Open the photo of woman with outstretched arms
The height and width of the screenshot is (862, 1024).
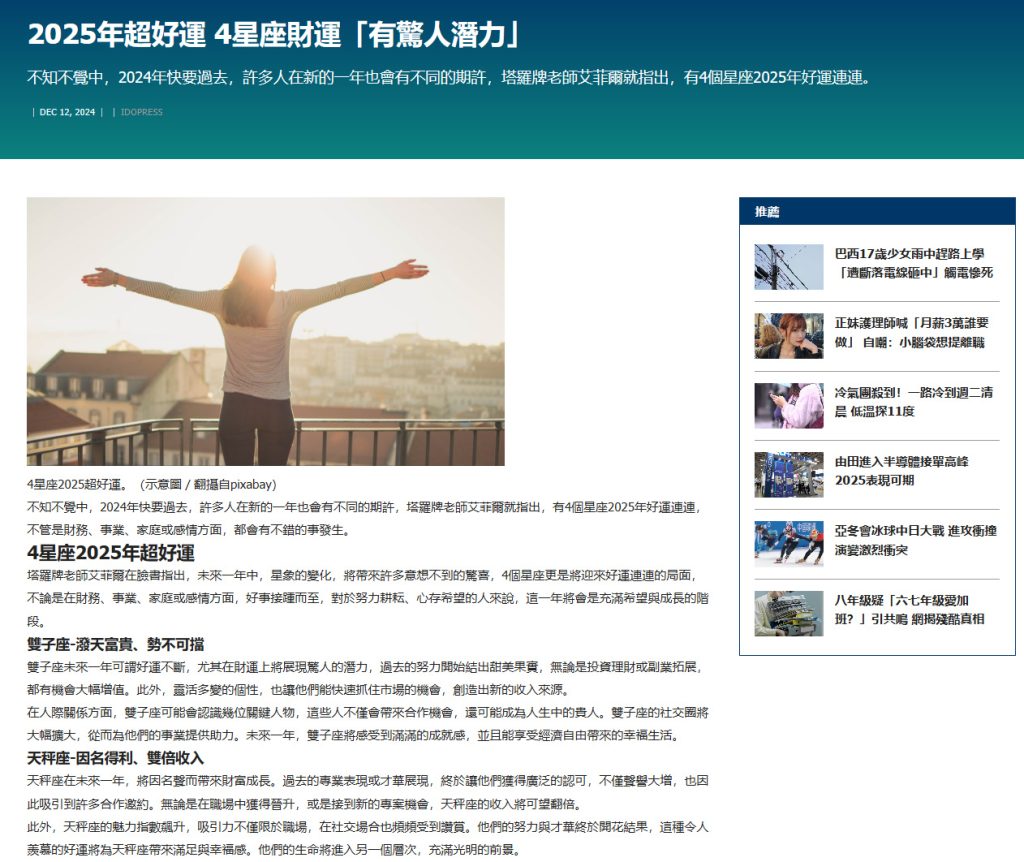pyautogui.click(x=265, y=331)
